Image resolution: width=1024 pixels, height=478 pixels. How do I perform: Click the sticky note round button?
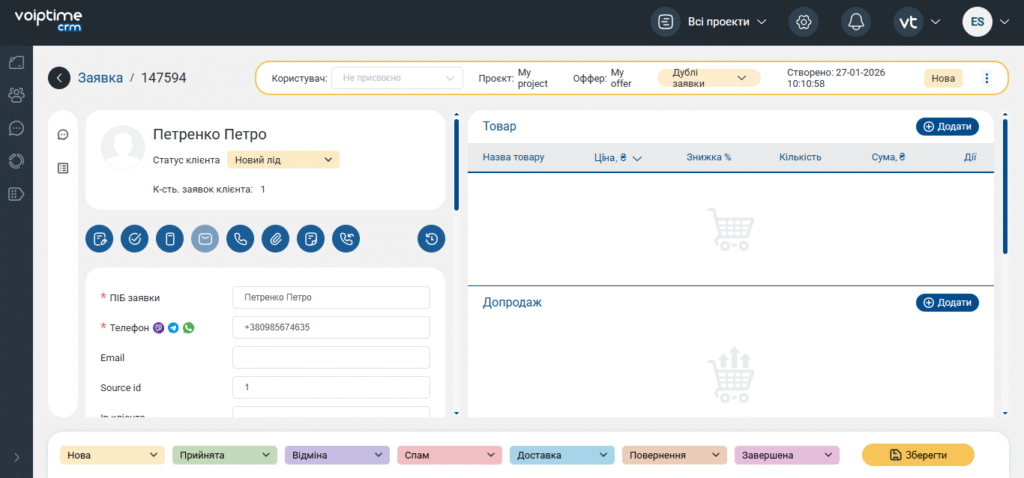311,239
